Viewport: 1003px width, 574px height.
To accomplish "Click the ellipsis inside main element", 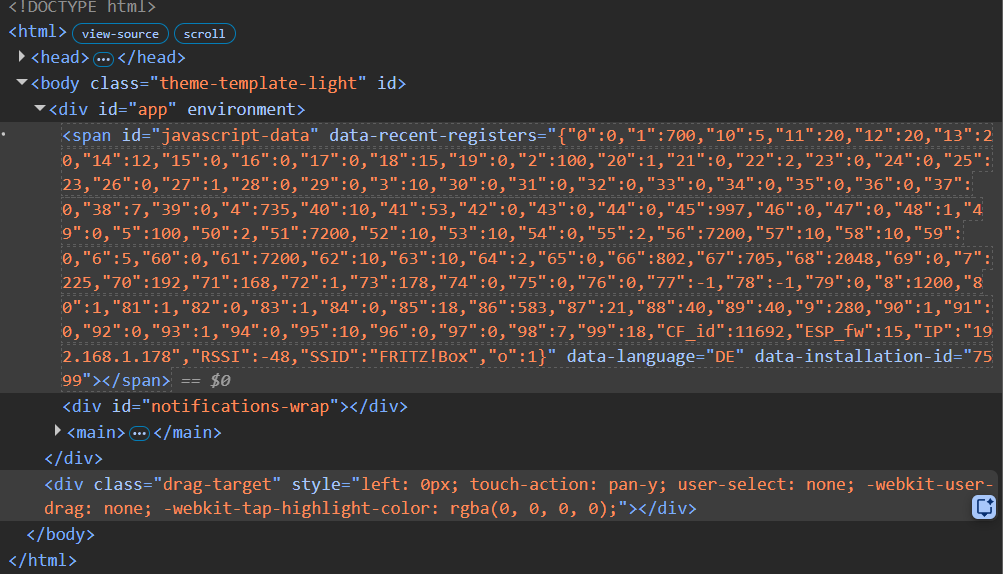I will tap(139, 434).
